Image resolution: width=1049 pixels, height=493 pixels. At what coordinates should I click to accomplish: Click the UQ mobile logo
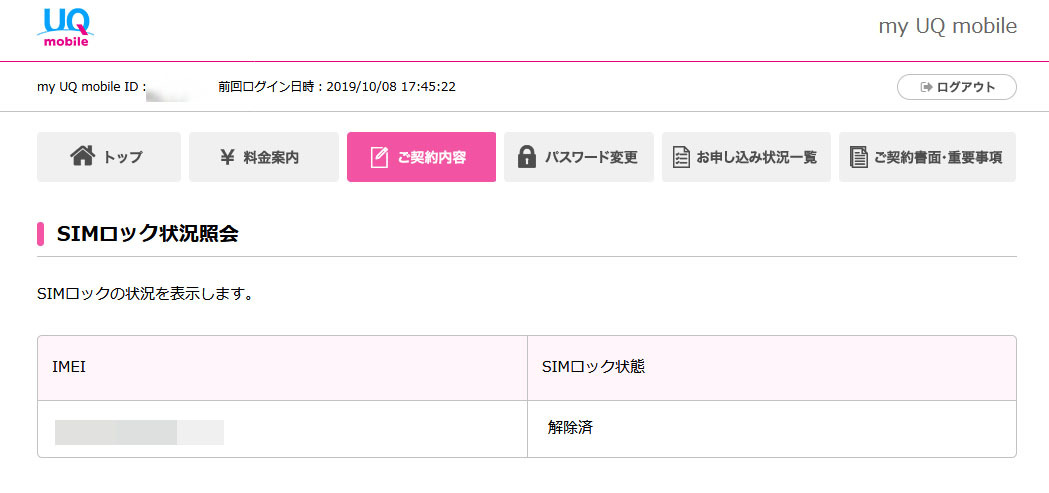tap(67, 27)
